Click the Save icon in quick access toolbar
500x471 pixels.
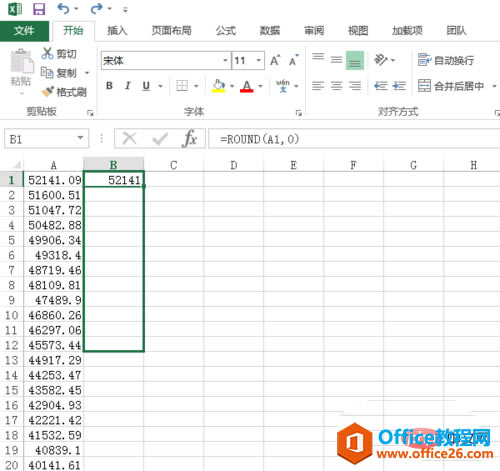coord(39,9)
